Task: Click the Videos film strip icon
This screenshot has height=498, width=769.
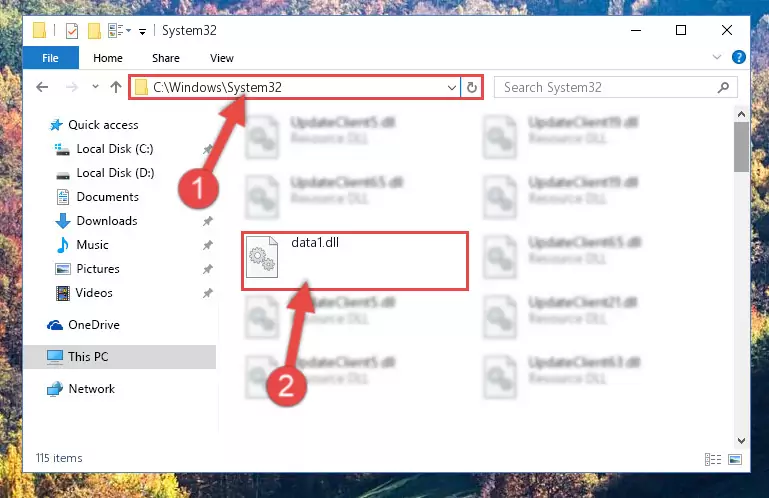Action: pyautogui.click(x=63, y=293)
